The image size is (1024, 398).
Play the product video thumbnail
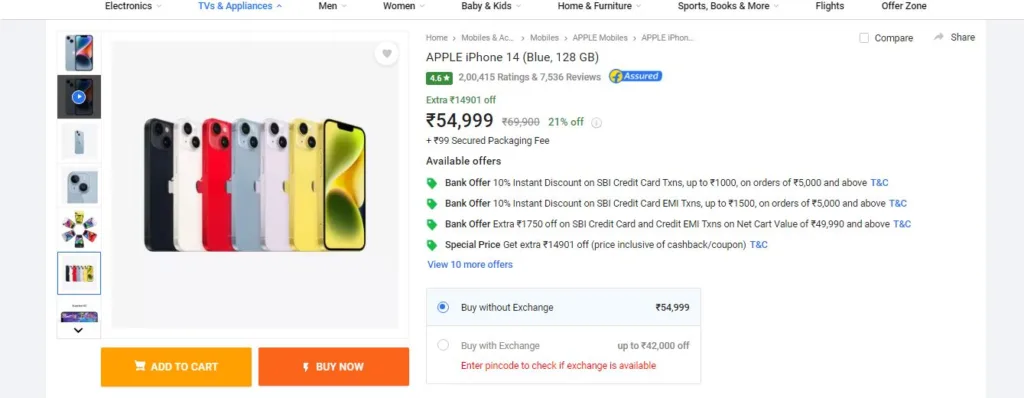78,97
